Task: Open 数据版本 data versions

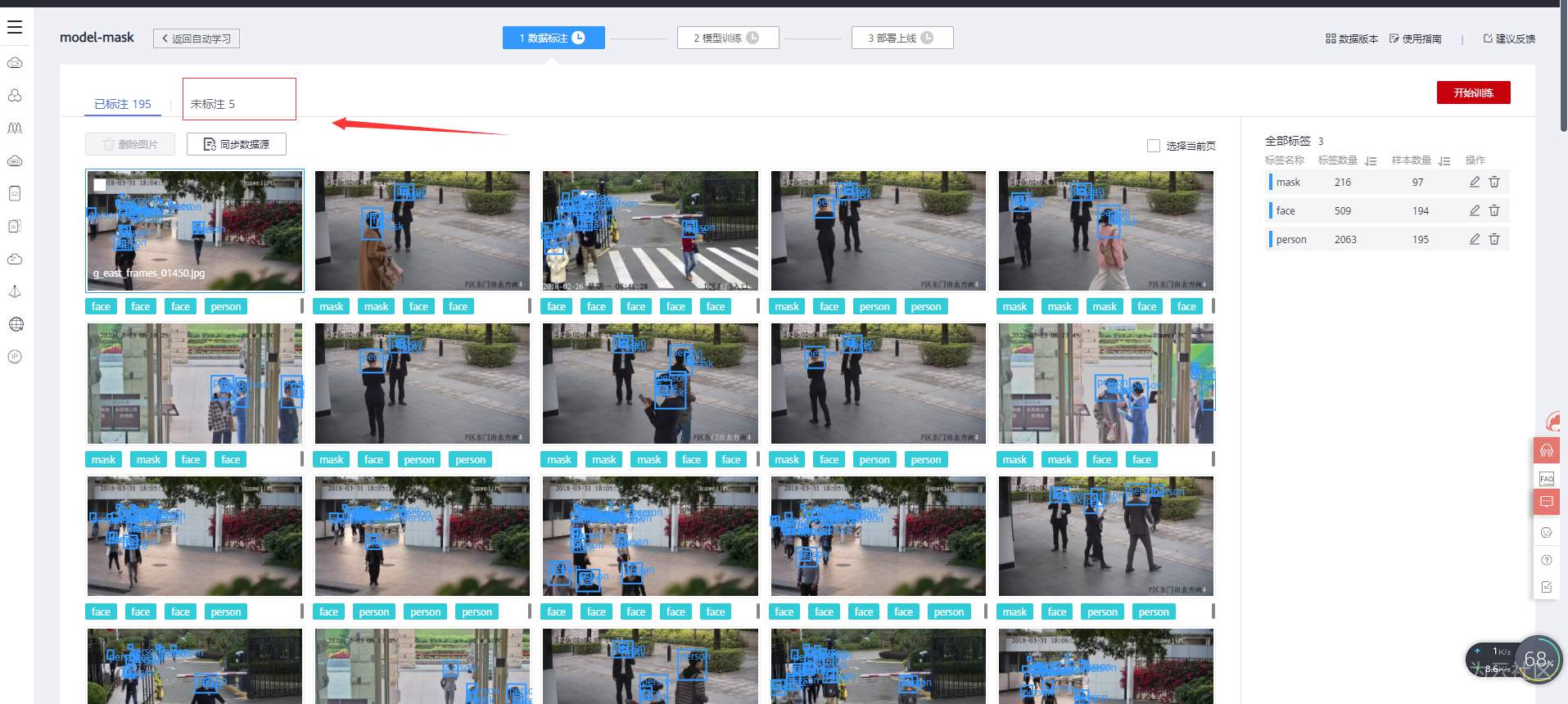Action: click(x=1352, y=38)
